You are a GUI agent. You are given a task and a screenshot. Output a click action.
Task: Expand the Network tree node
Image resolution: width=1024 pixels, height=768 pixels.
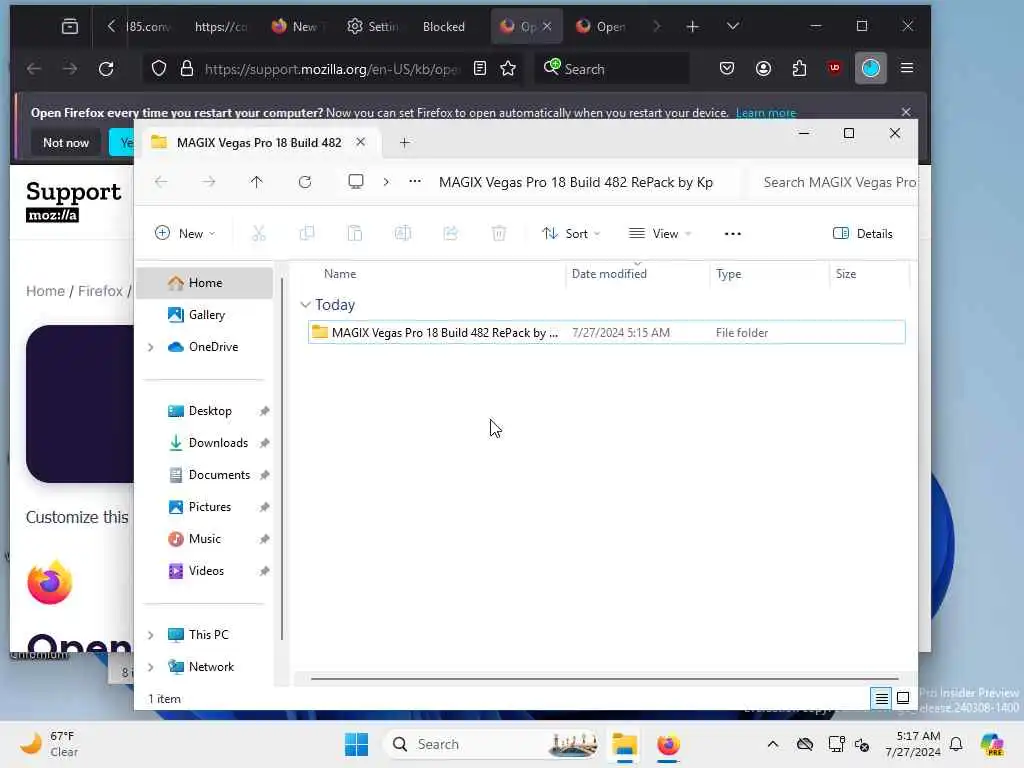pos(151,667)
